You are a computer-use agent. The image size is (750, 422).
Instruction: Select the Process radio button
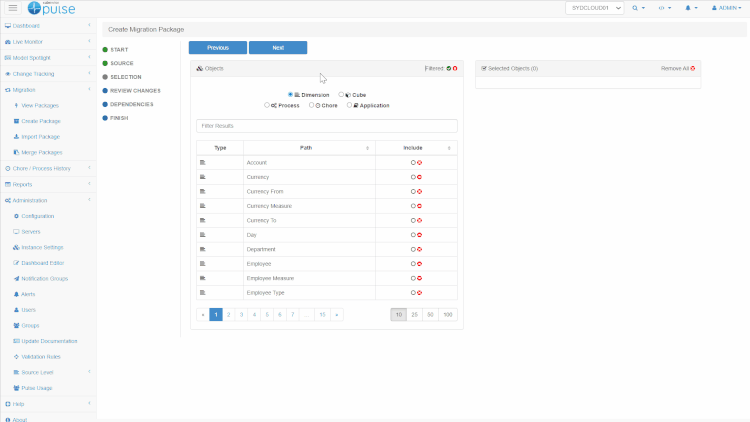[x=267, y=105]
